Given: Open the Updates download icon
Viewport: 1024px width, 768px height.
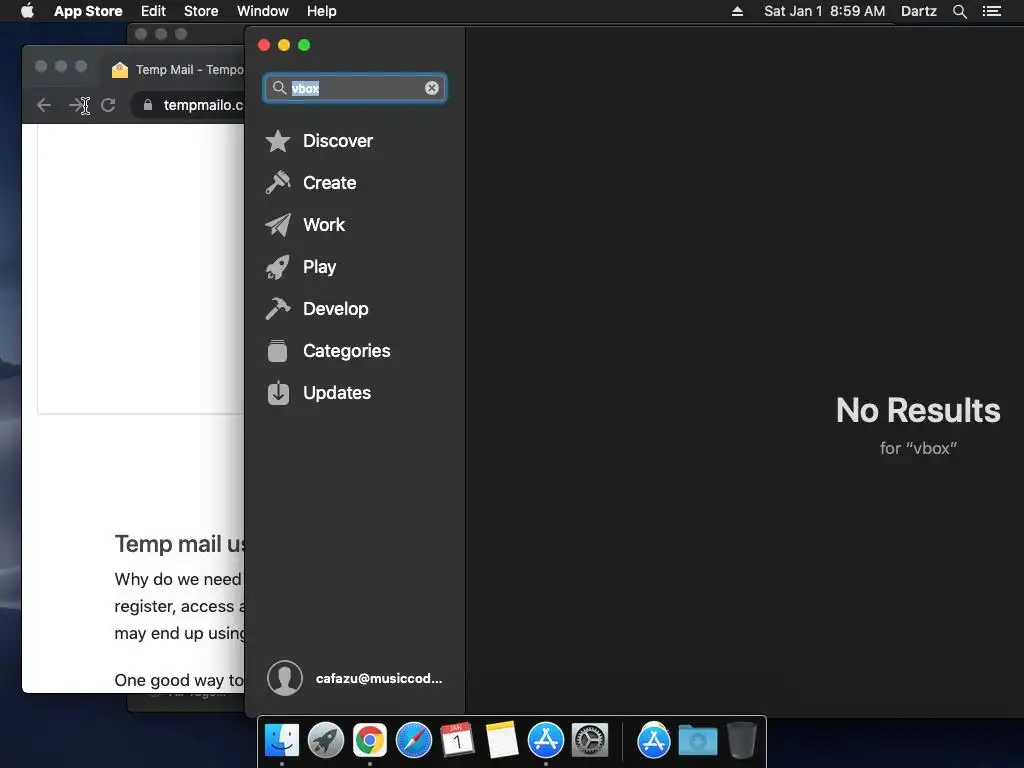Looking at the screenshot, I should [x=278, y=392].
